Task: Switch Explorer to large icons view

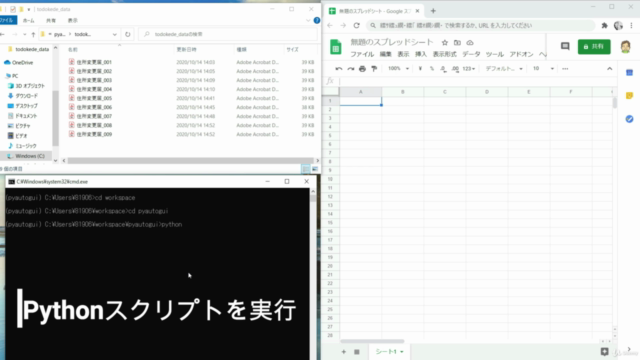Action: [315, 169]
